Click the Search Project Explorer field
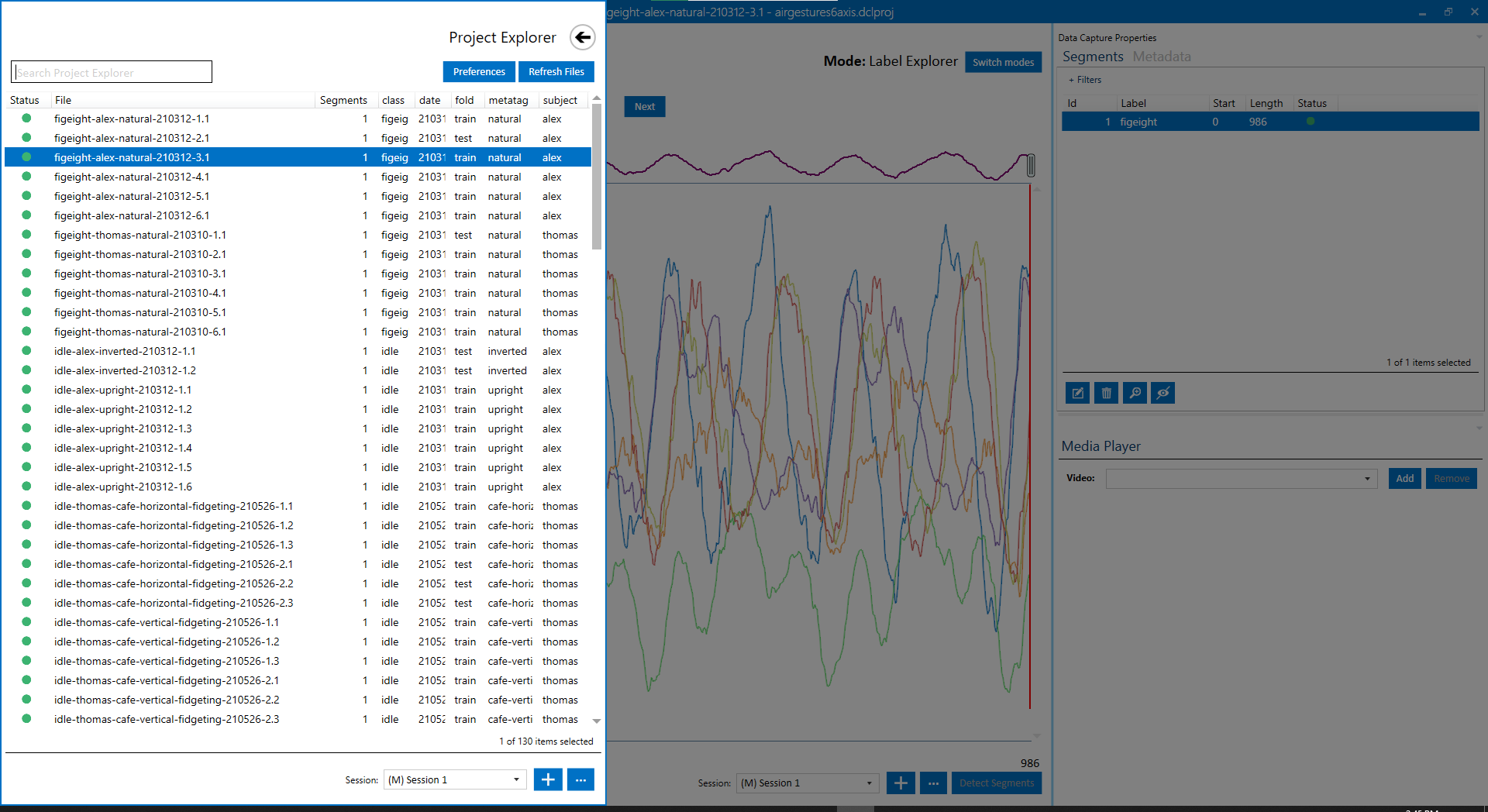 (112, 72)
